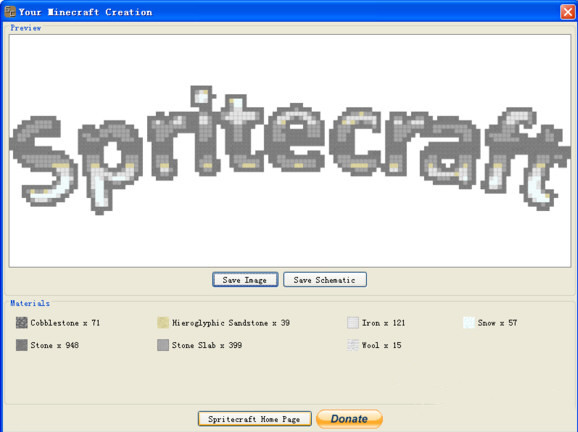578x432 pixels.
Task: Click the Snow material icon
Action: tap(469, 323)
